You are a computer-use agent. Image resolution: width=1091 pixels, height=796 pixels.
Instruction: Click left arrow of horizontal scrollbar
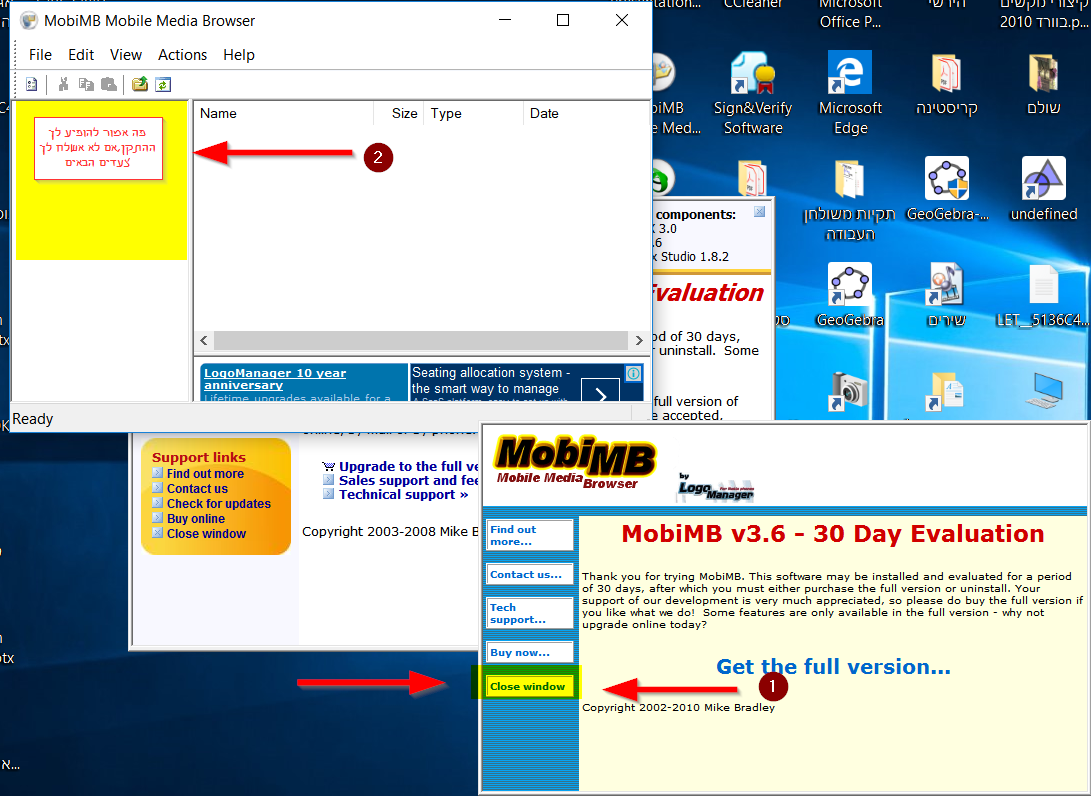(204, 340)
